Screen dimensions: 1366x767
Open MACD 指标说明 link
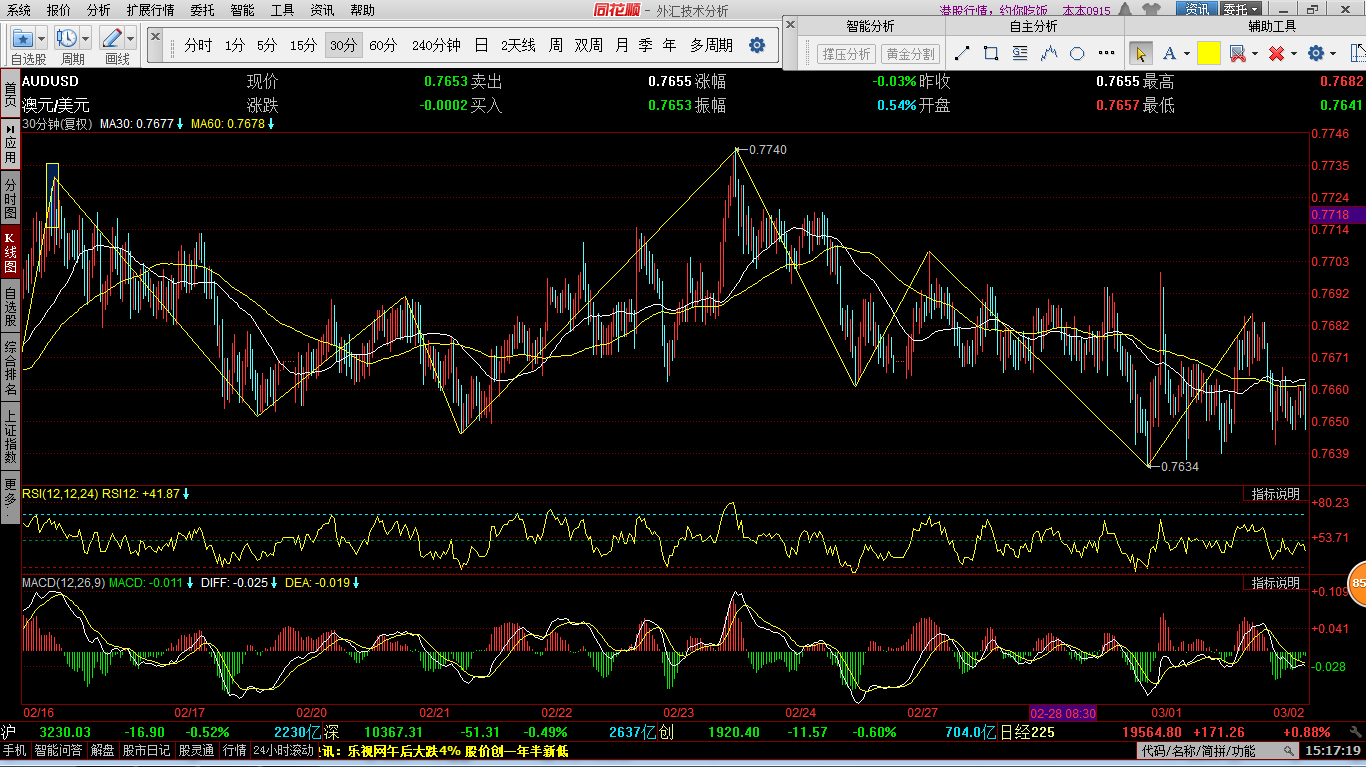coord(1276,582)
